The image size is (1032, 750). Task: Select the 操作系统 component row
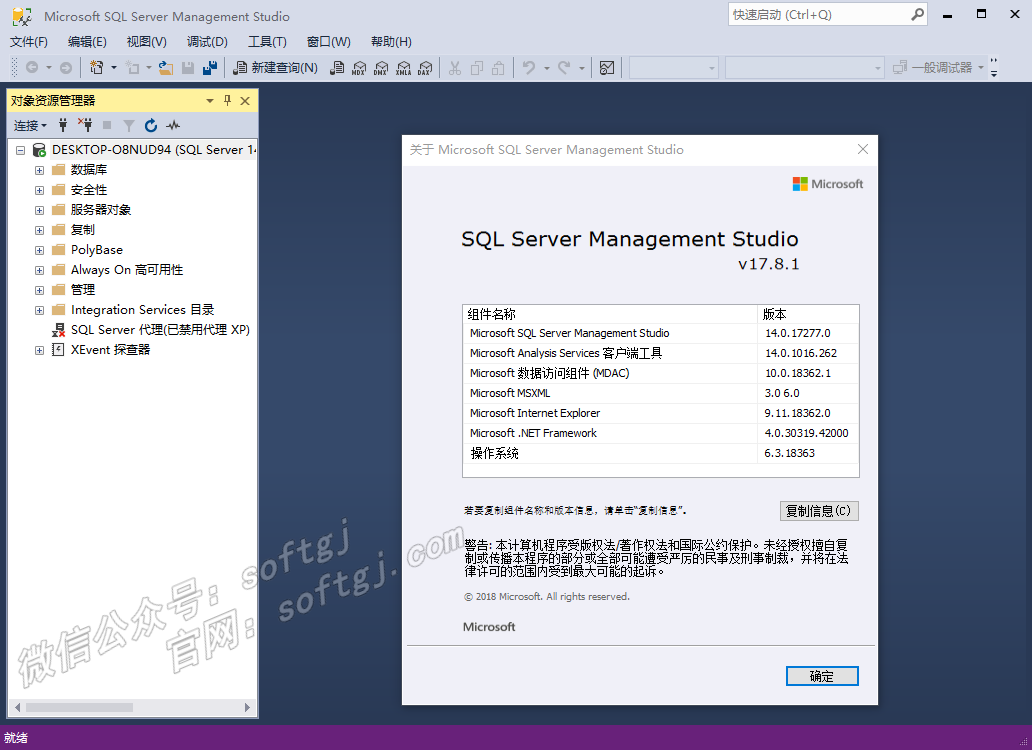click(x=661, y=453)
